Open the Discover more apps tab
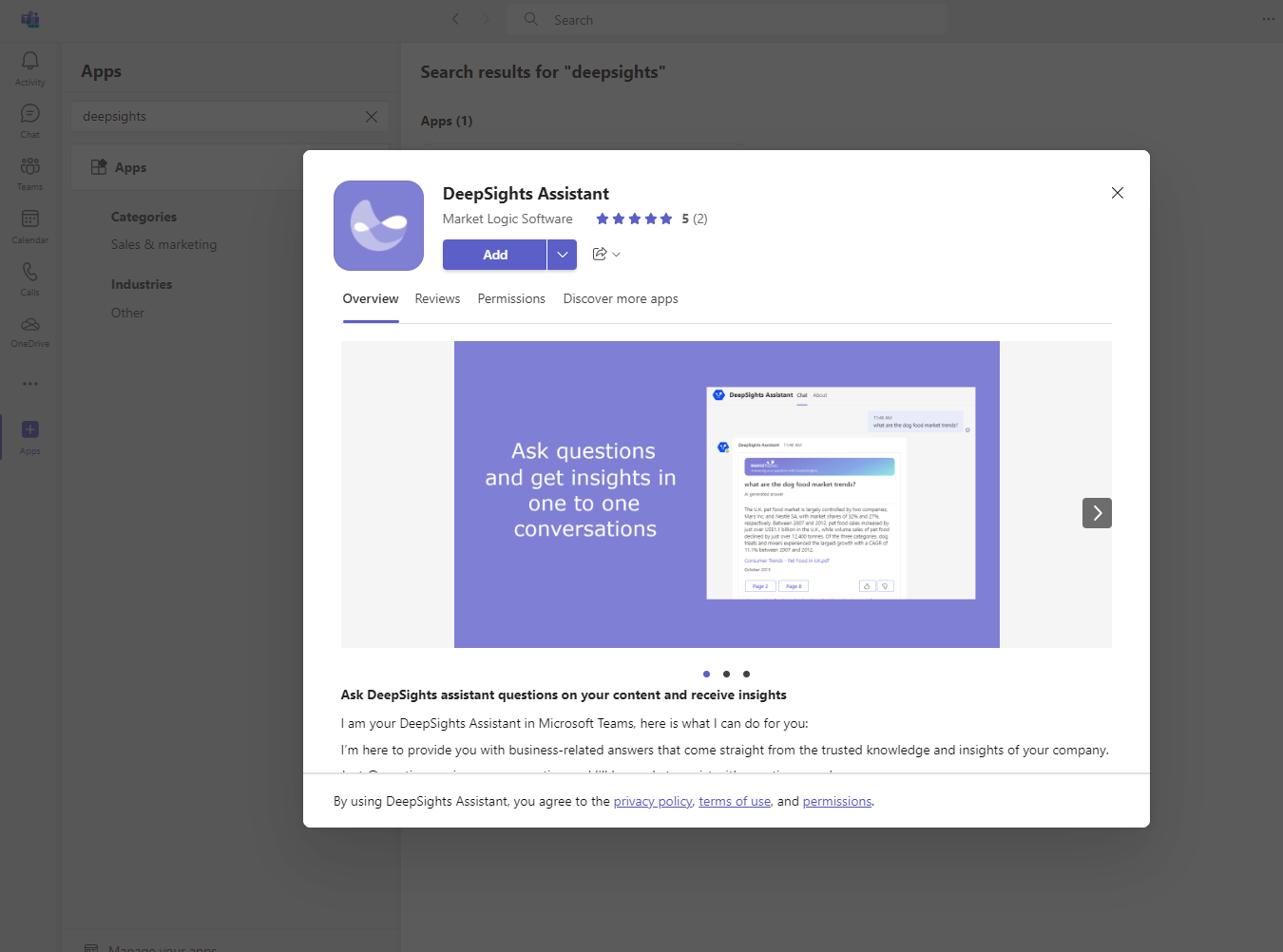The width and height of the screenshot is (1283, 952). point(621,299)
